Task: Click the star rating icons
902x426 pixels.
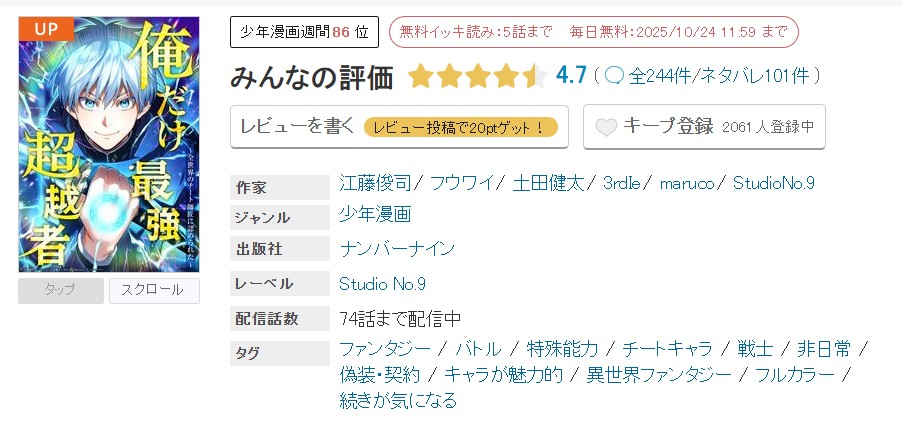Action: pyautogui.click(x=477, y=76)
